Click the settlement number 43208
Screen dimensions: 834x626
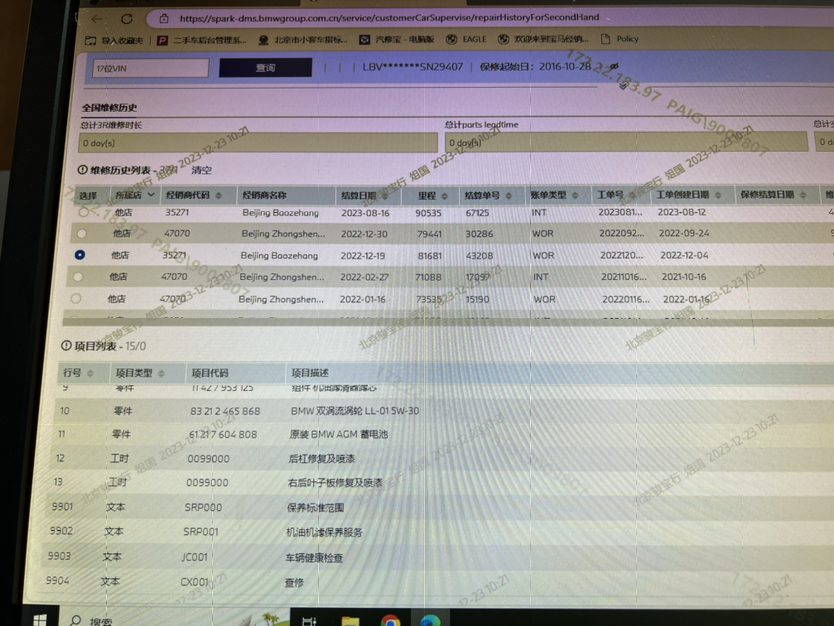(x=479, y=256)
